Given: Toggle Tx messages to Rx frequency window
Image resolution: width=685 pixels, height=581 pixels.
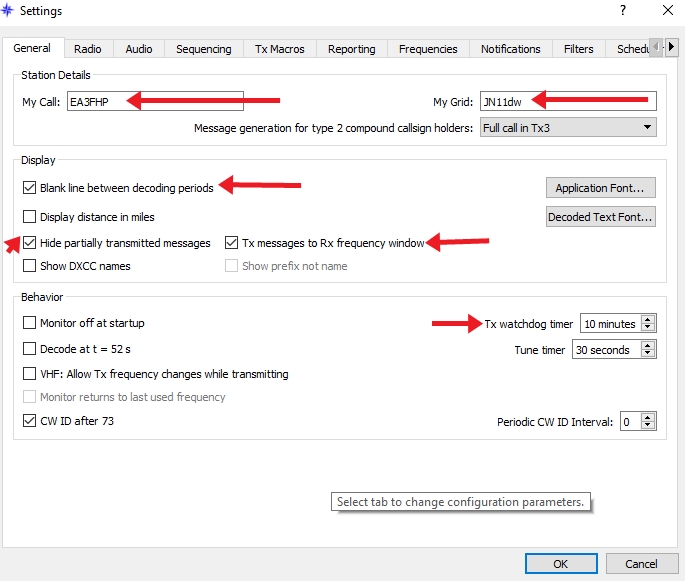Looking at the screenshot, I should pyautogui.click(x=232, y=243).
